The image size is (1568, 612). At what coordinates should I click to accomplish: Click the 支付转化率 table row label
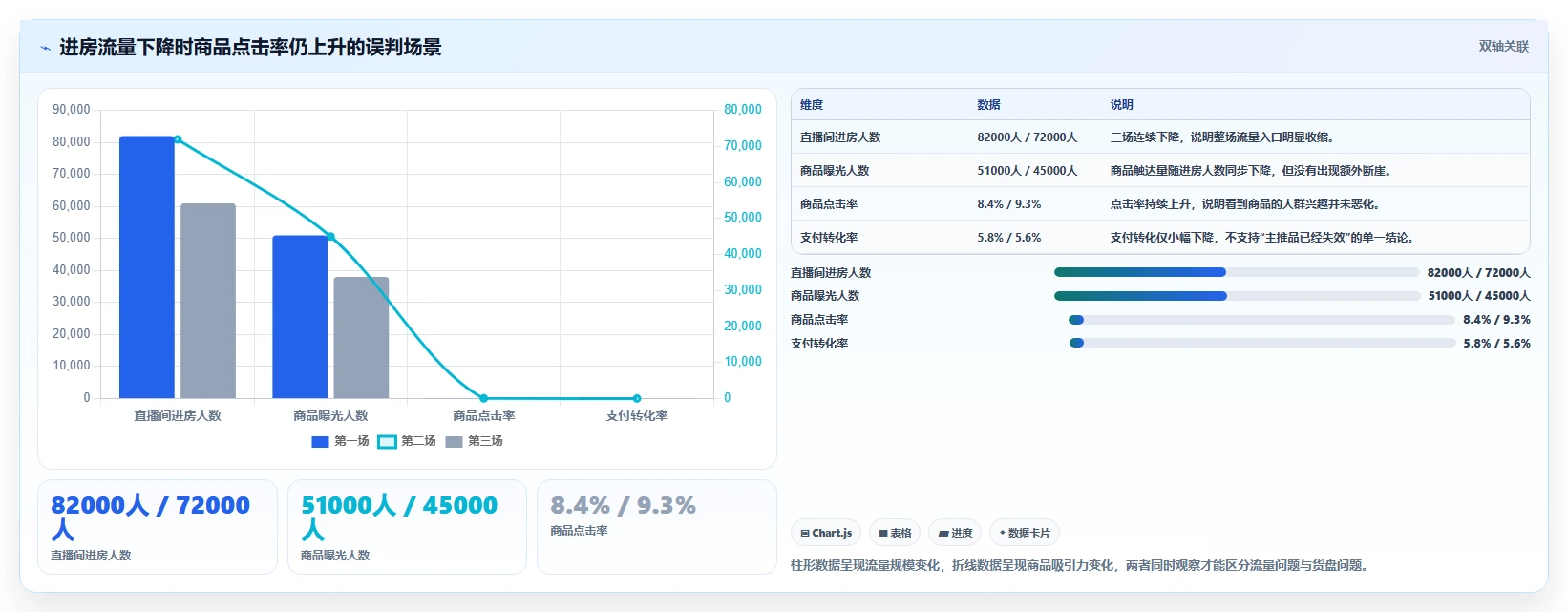[x=829, y=238]
